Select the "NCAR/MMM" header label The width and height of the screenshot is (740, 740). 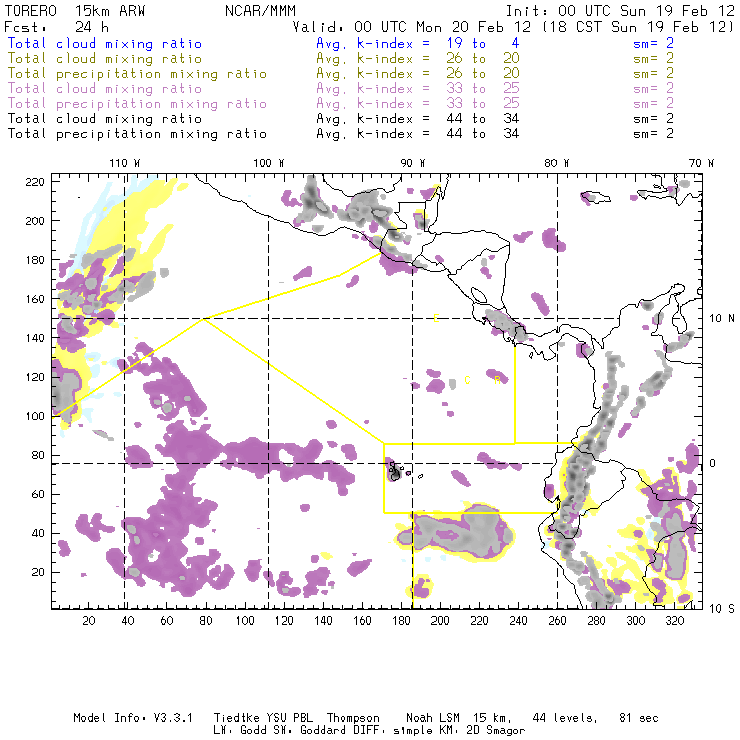point(260,11)
